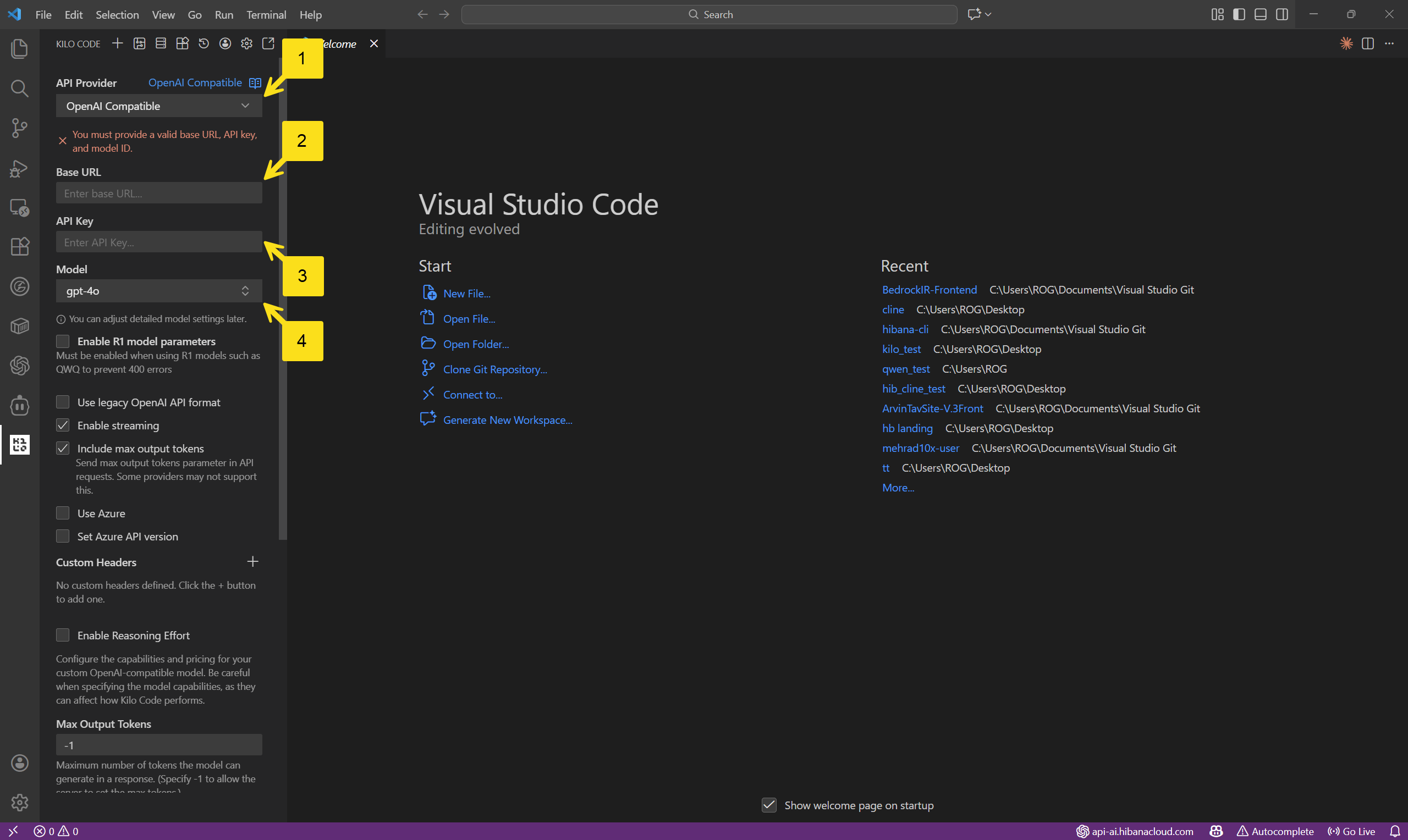Uncheck Show welcome page on startup
The height and width of the screenshot is (840, 1408).
coord(769,805)
